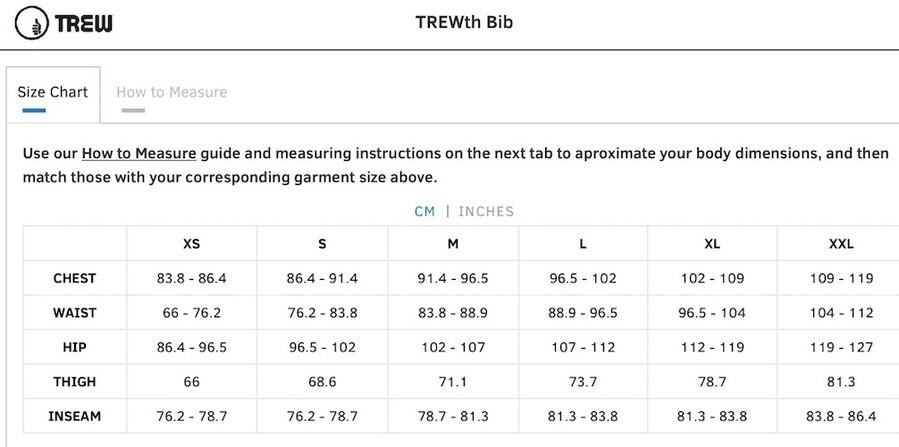Click the S thigh value 68.6
Viewport: 899px width, 447px height.
pos(322,382)
